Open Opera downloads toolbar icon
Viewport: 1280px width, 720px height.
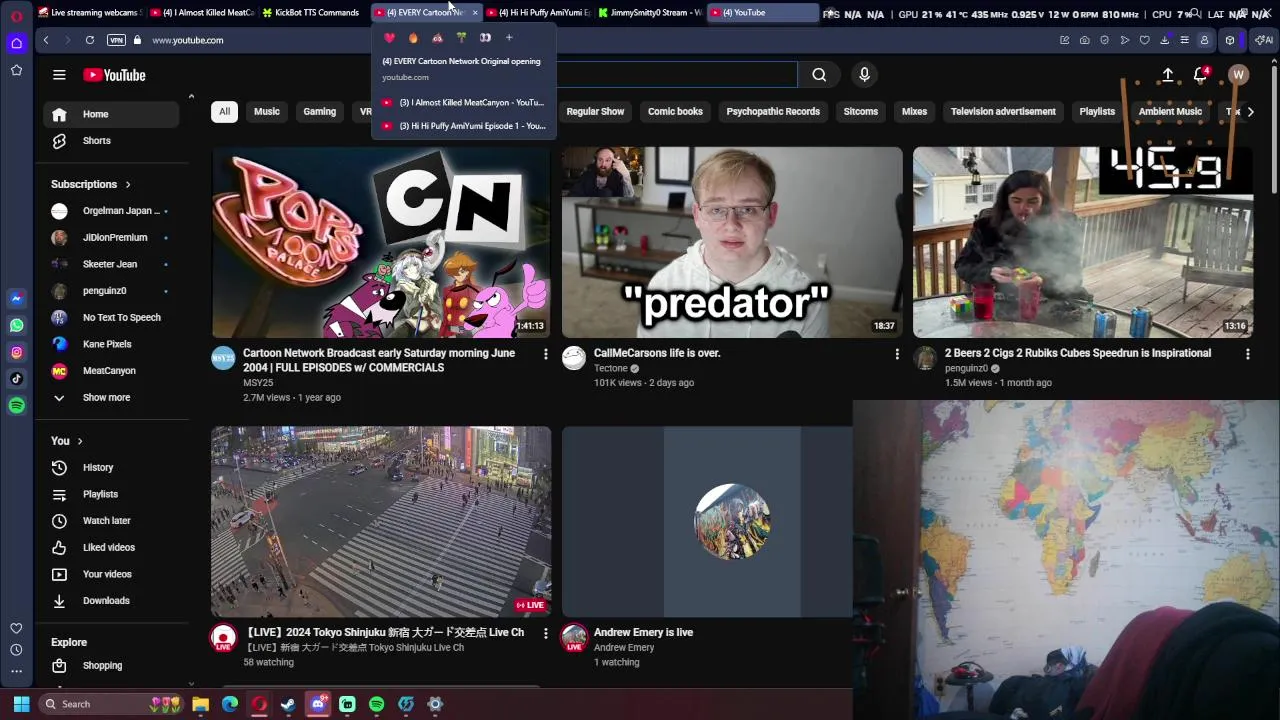(x=1165, y=40)
